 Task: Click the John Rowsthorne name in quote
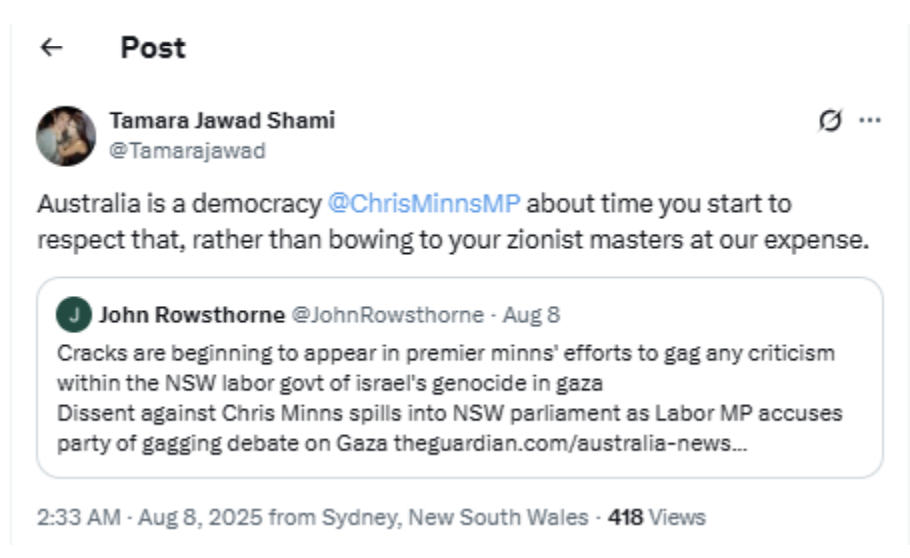point(191,315)
